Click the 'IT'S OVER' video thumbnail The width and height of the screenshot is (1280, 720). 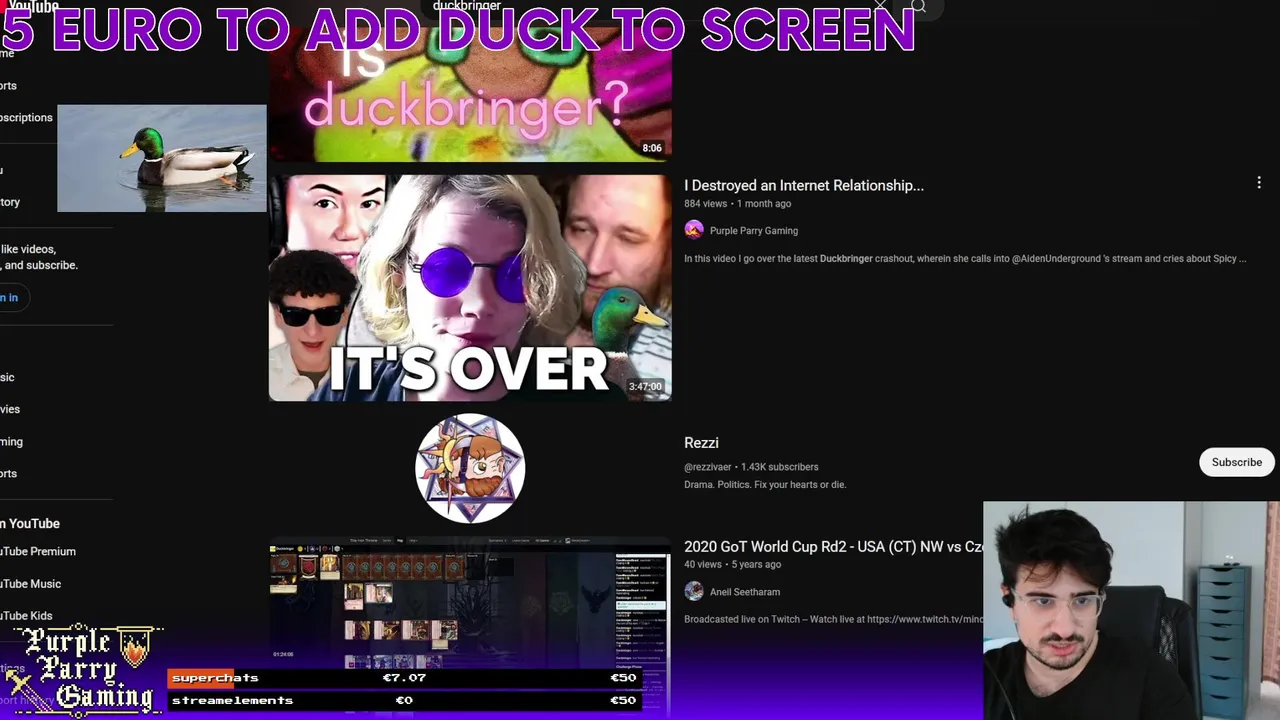click(470, 288)
